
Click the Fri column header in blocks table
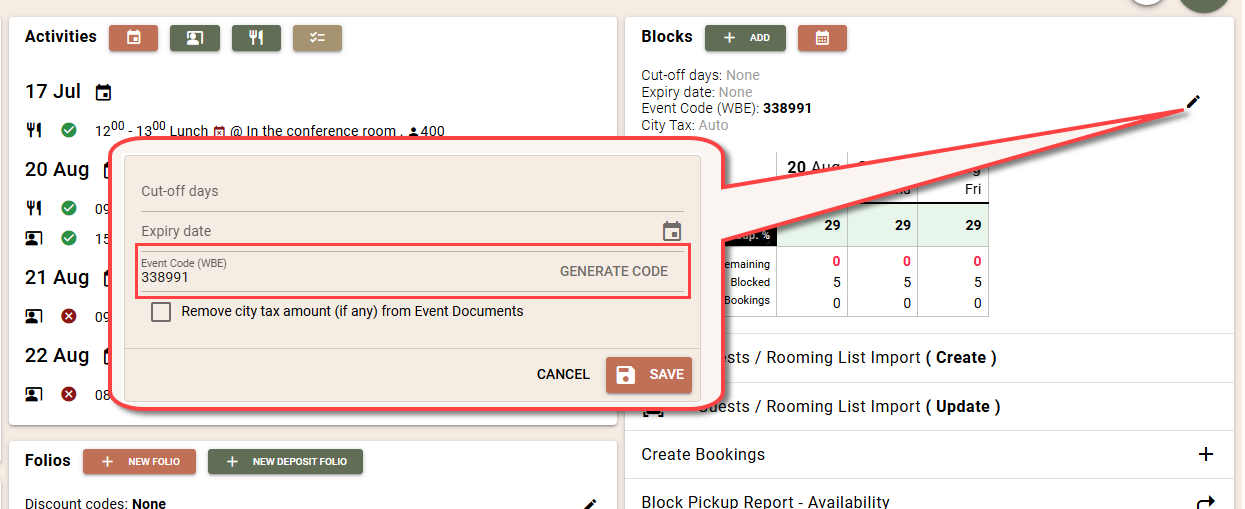[973, 188]
